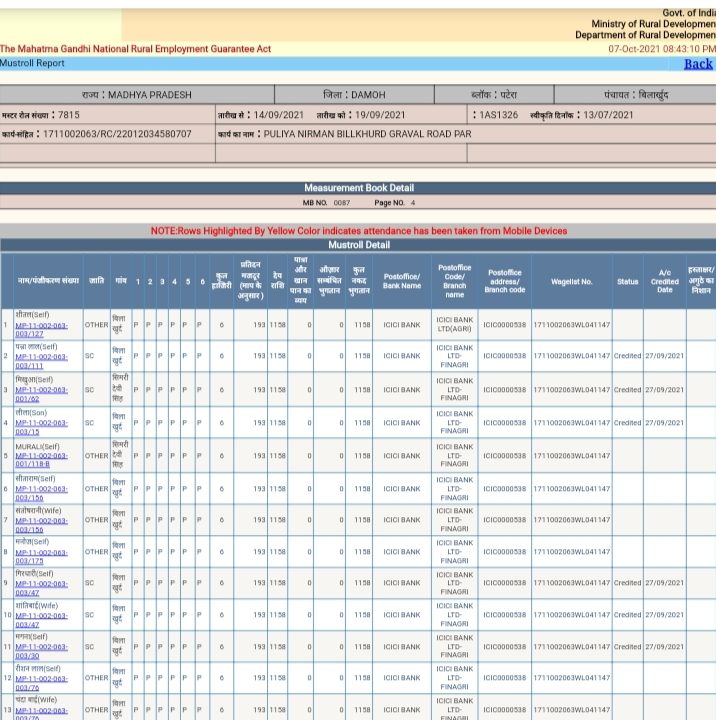
Task: Select work code 1711002063/RC/22012034580707
Action: 117,134
